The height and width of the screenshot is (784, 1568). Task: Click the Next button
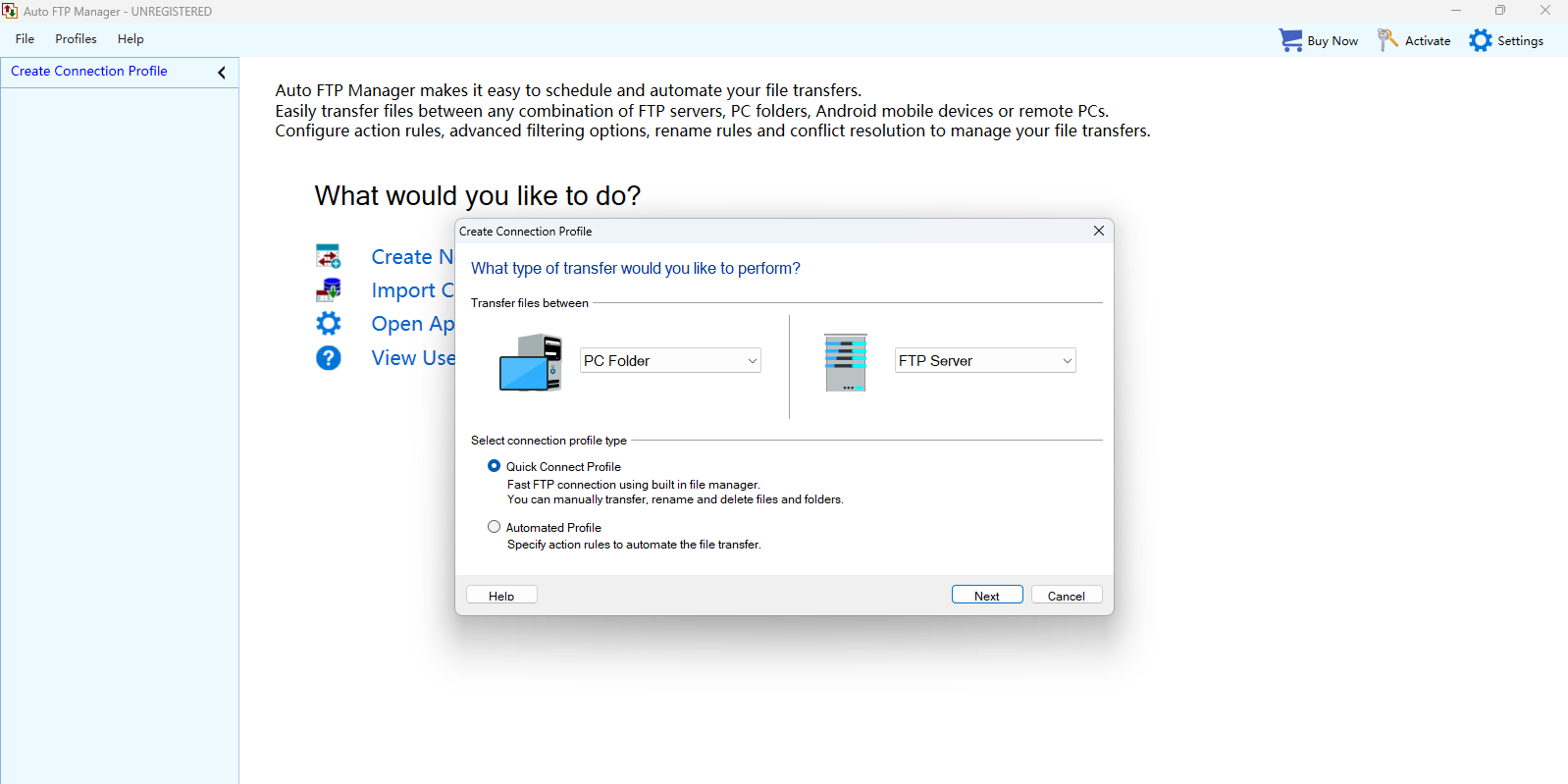tap(987, 596)
